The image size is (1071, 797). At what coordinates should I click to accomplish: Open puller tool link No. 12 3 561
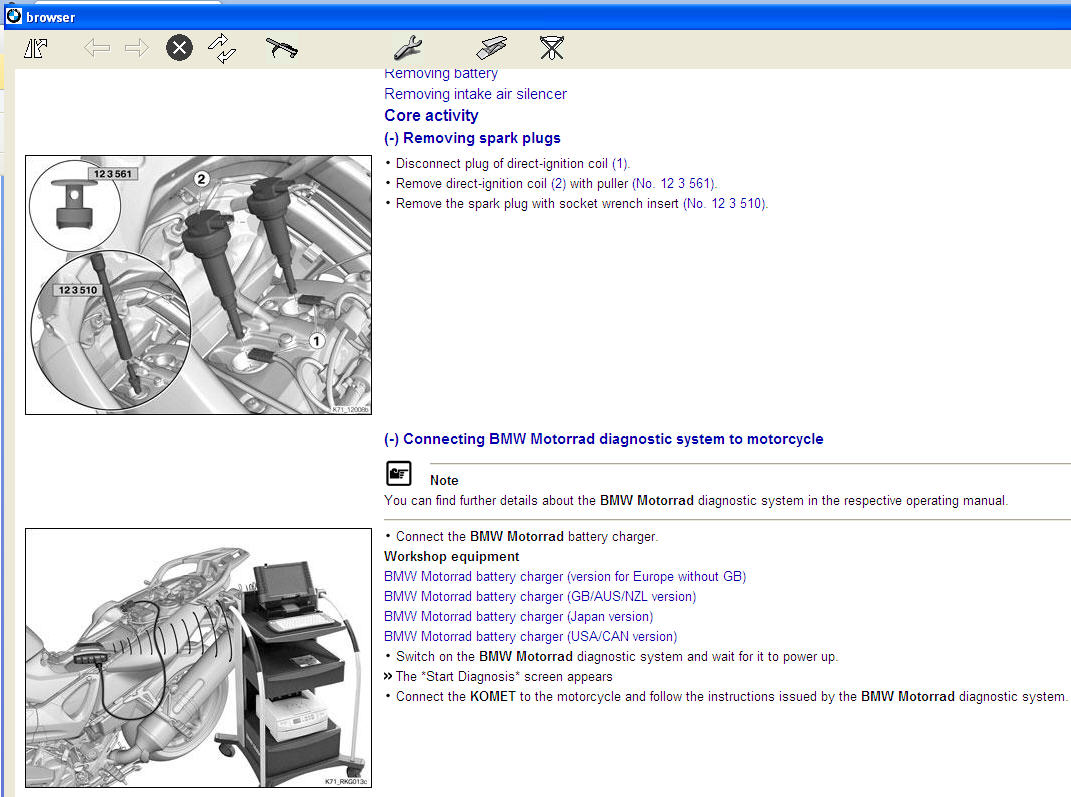pos(673,184)
